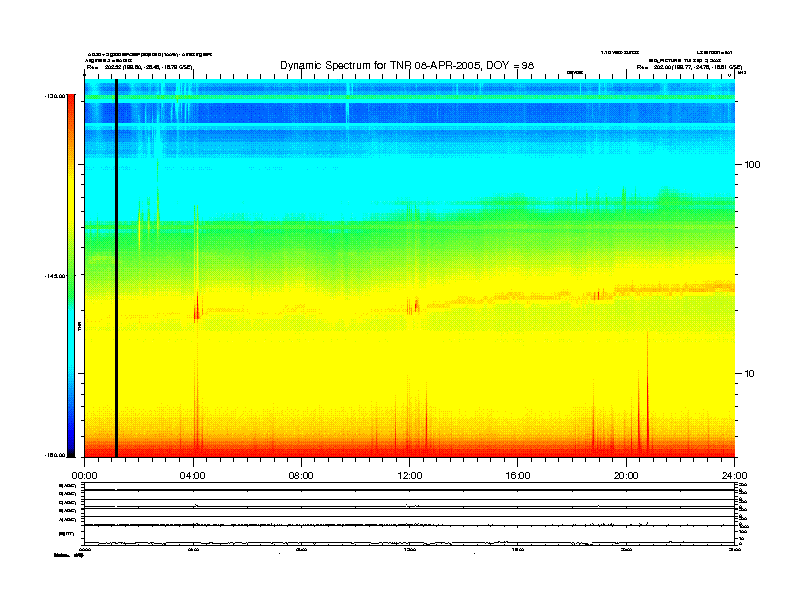Viewport: 792px width, 612px height.
Task: Click the 24:00 time axis label
Action: tap(734, 476)
